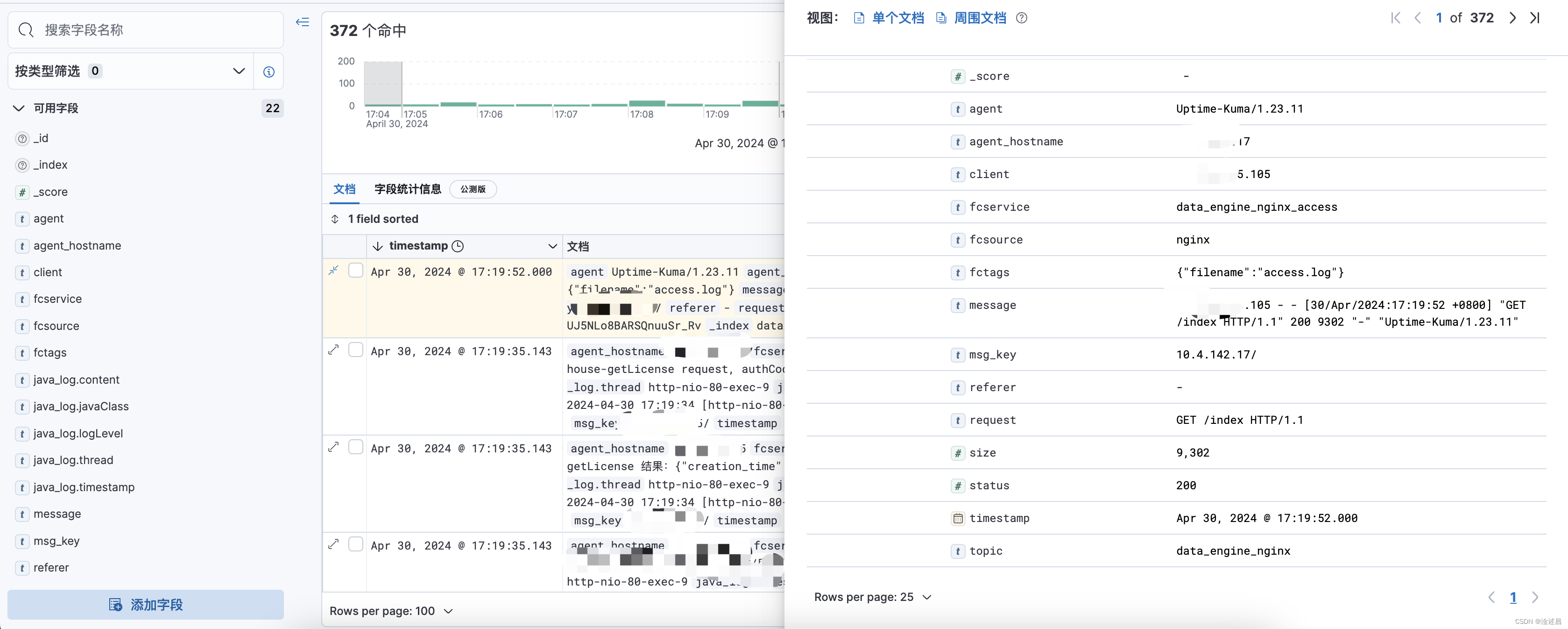Click the referer field type icon in flyout
The height and width of the screenshot is (629, 1568).
pos(958,387)
